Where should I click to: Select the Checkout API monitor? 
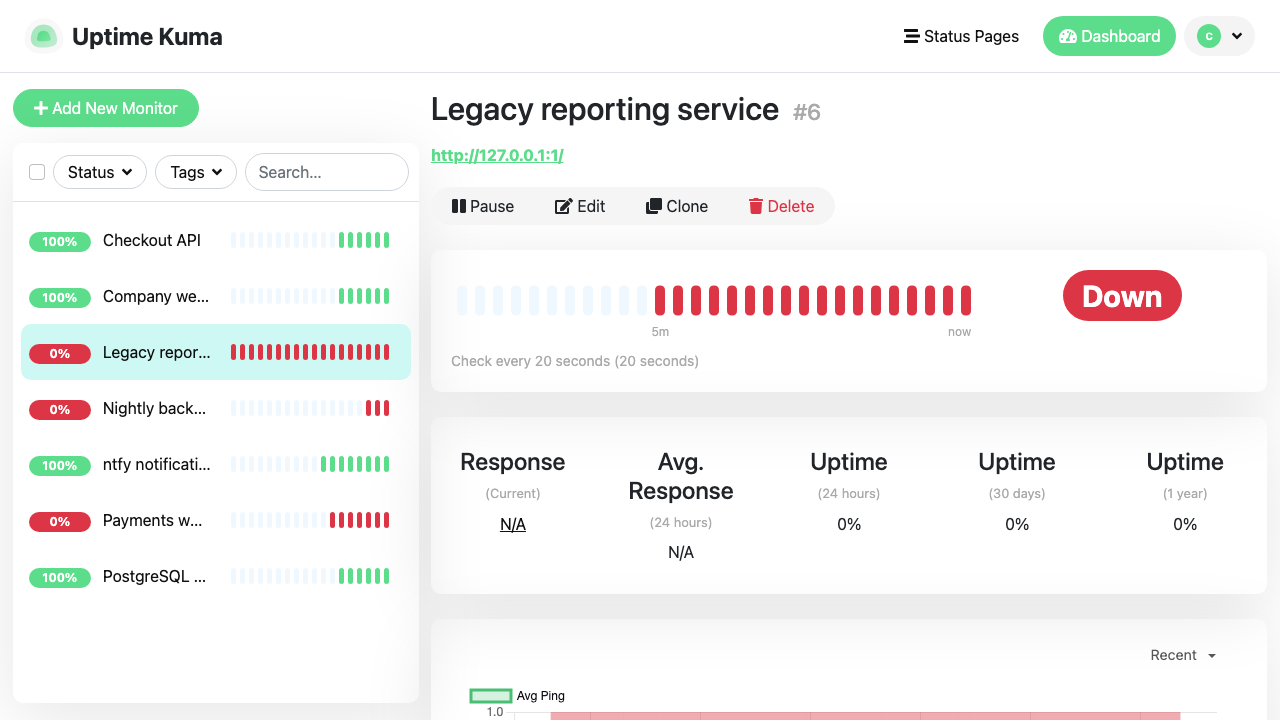click(216, 240)
